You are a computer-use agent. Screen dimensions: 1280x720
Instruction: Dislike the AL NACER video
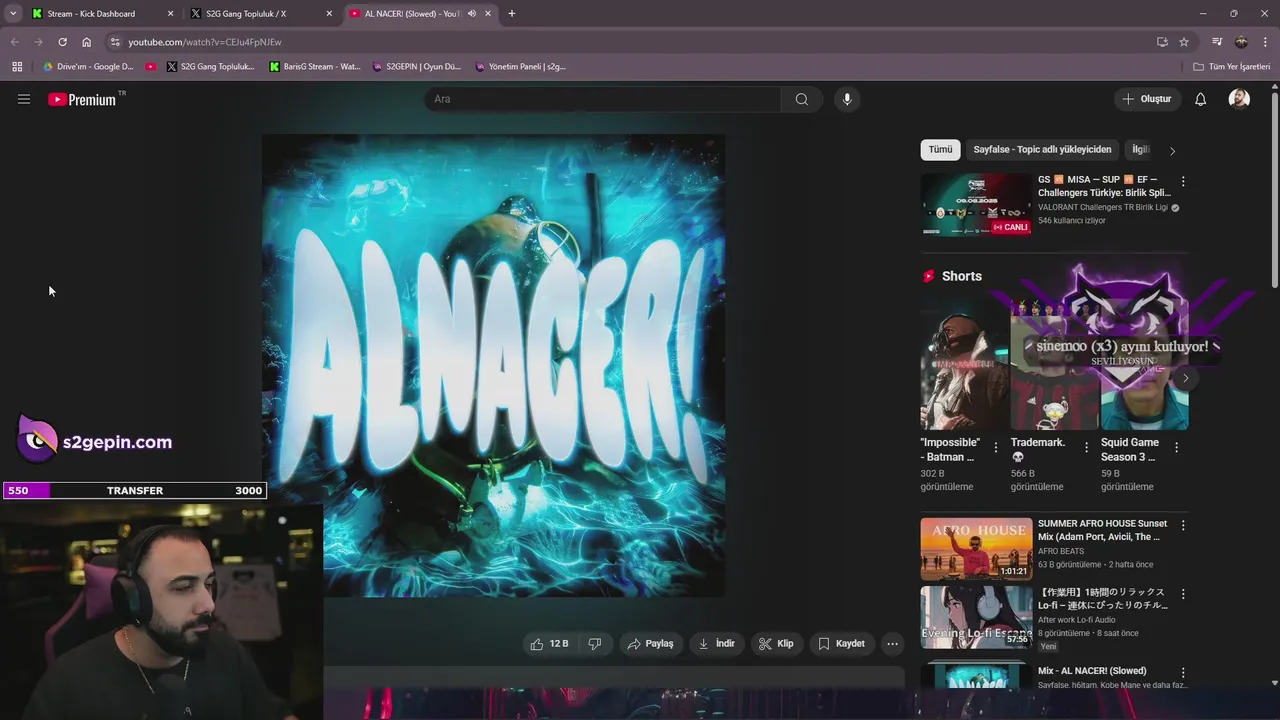(595, 644)
